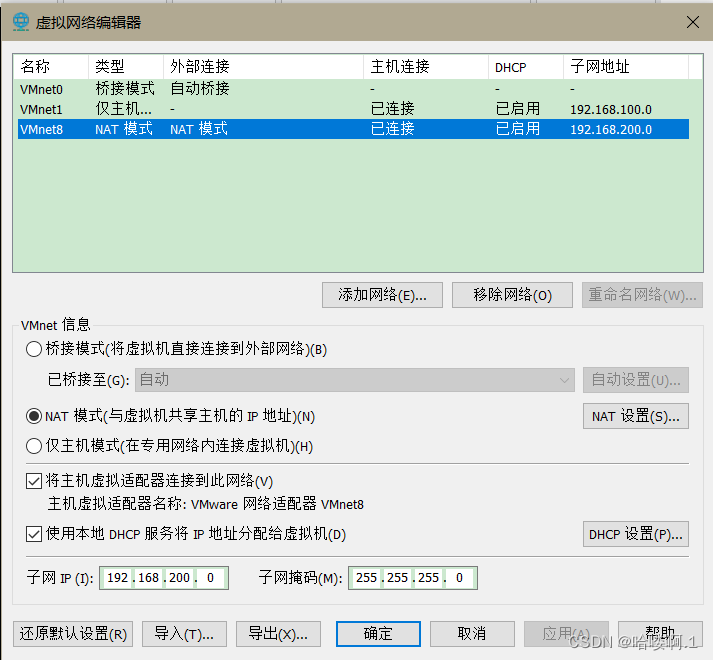This screenshot has width=713, height=660.
Task: Click VMnet1's 已启用 DHCP cell
Action: point(517,109)
